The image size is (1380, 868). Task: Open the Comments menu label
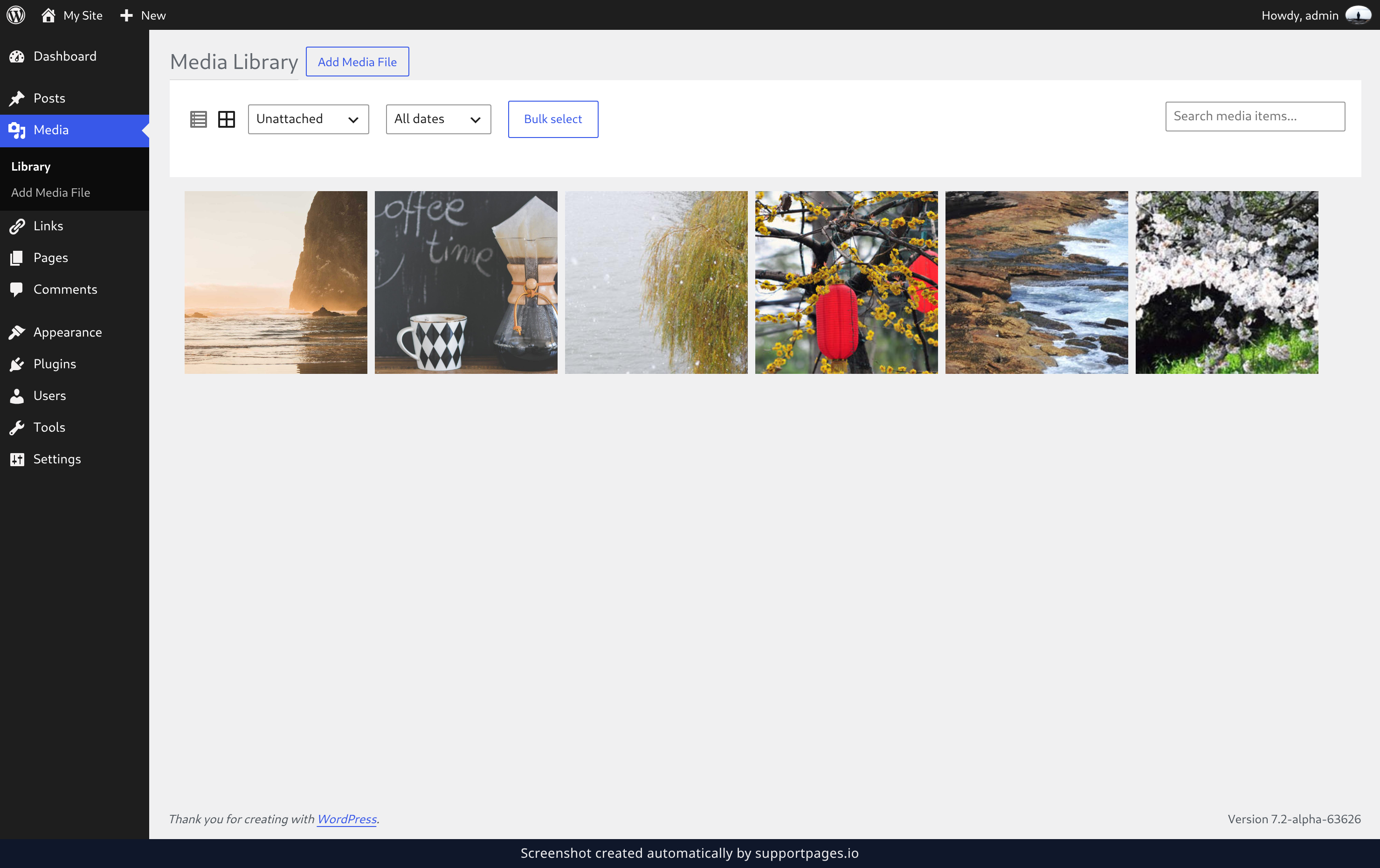click(x=65, y=289)
